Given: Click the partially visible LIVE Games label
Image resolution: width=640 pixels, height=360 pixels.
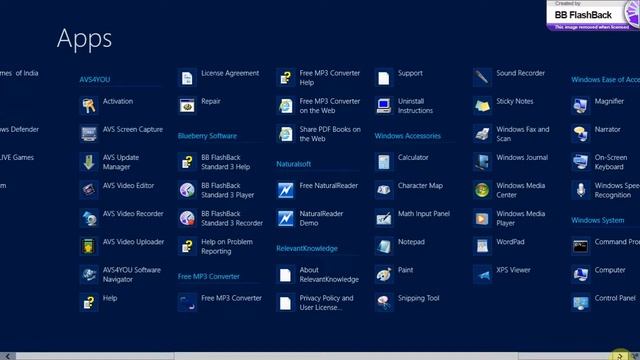Looking at the screenshot, I should coord(17,158).
